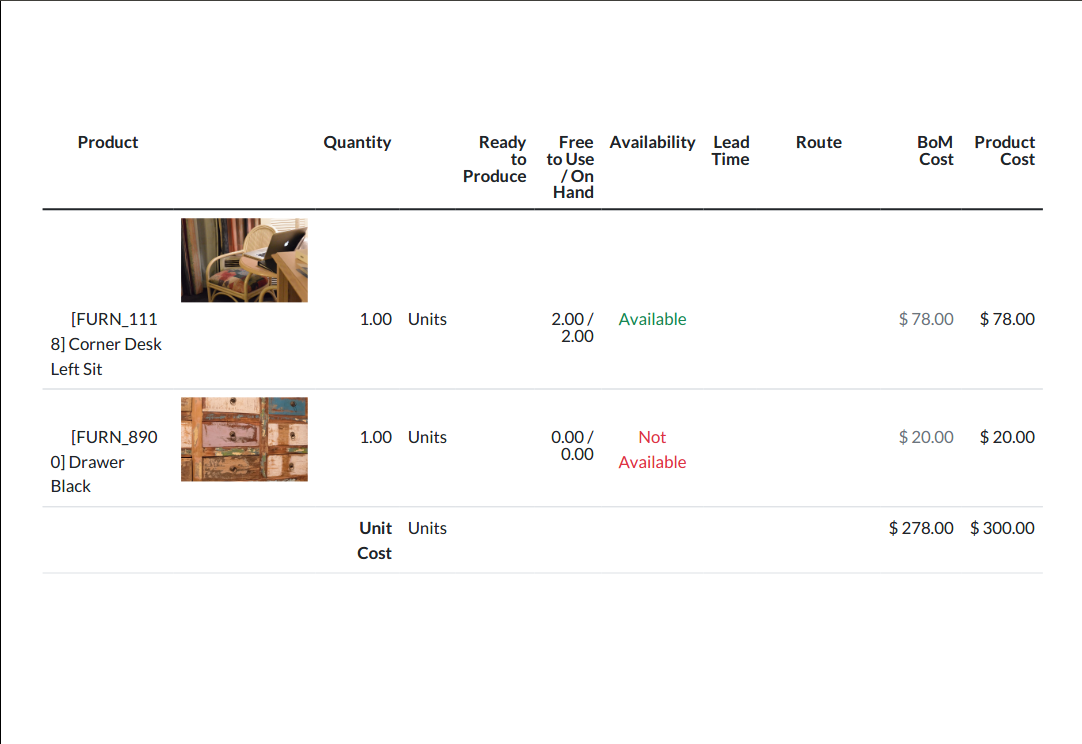Click the BoM Cost column header
This screenshot has width=1082, height=744.
(936, 150)
